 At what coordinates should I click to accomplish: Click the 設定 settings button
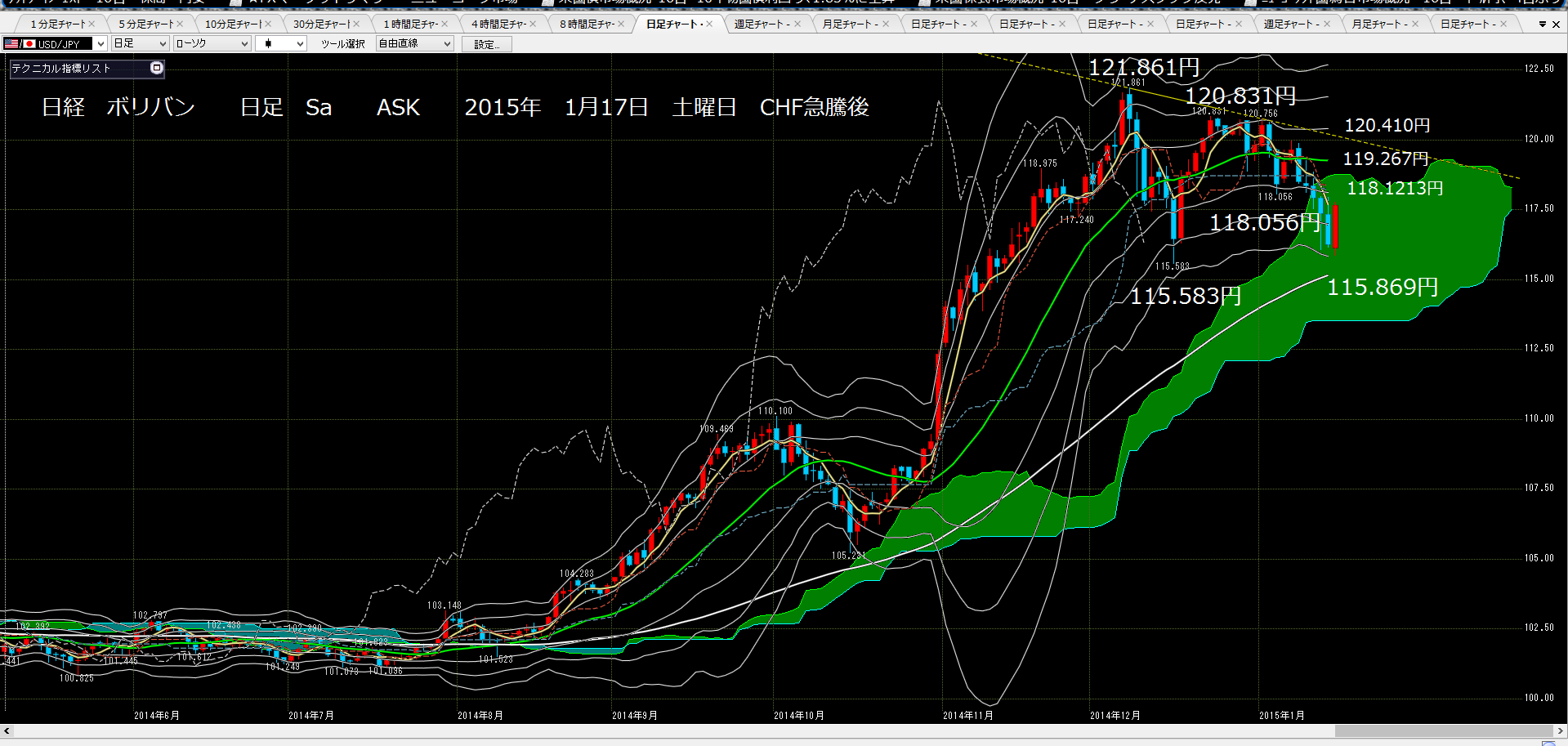[x=487, y=44]
